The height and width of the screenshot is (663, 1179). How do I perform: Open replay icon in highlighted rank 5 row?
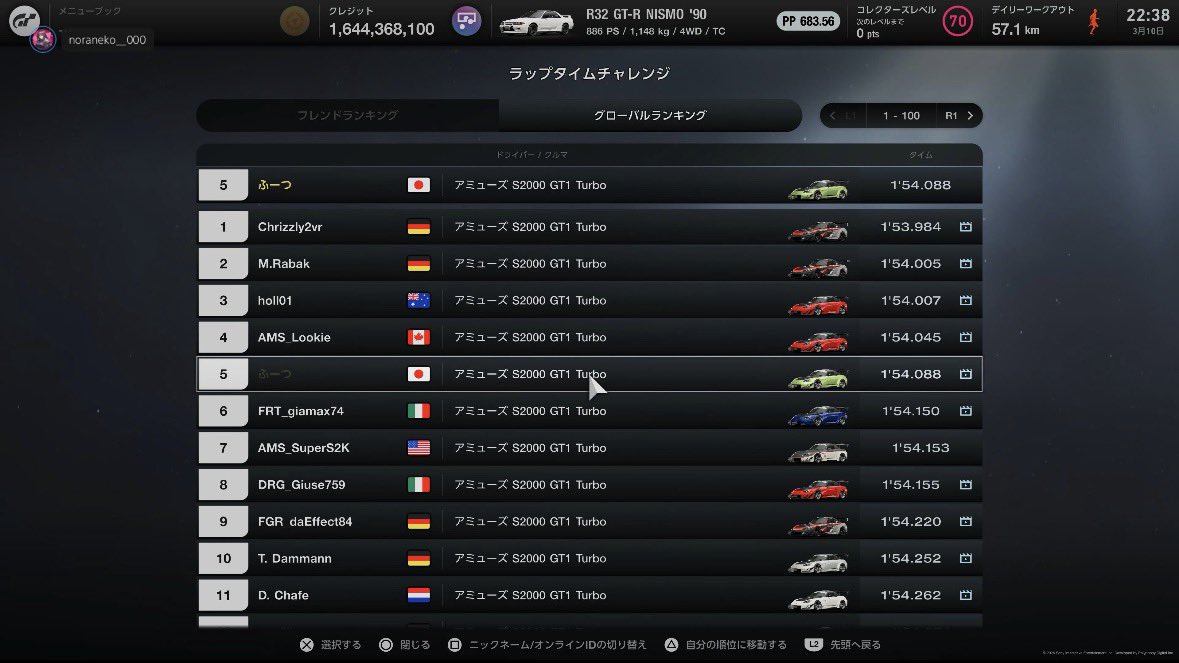point(965,374)
